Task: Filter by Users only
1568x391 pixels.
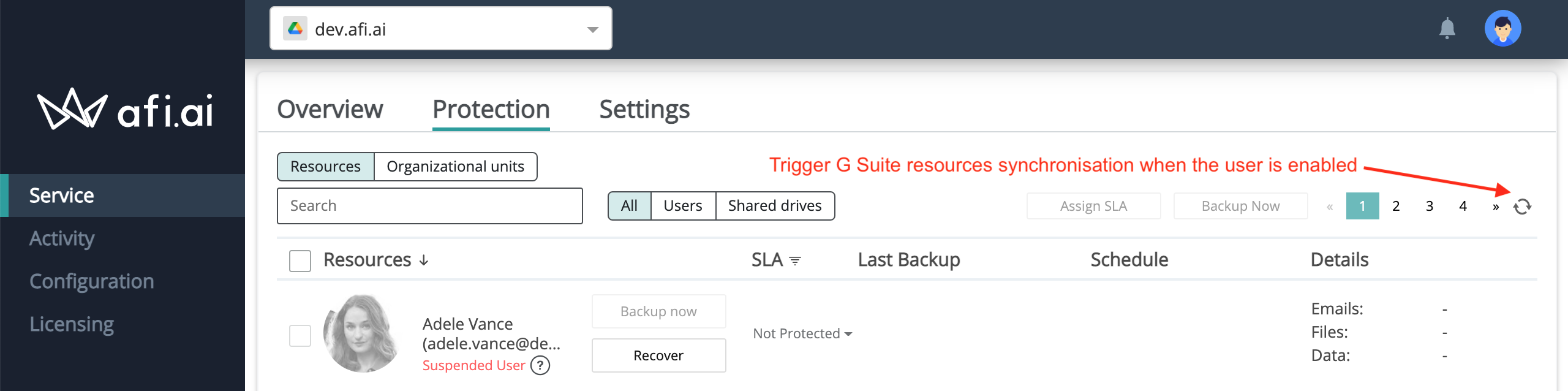Action: (x=683, y=206)
